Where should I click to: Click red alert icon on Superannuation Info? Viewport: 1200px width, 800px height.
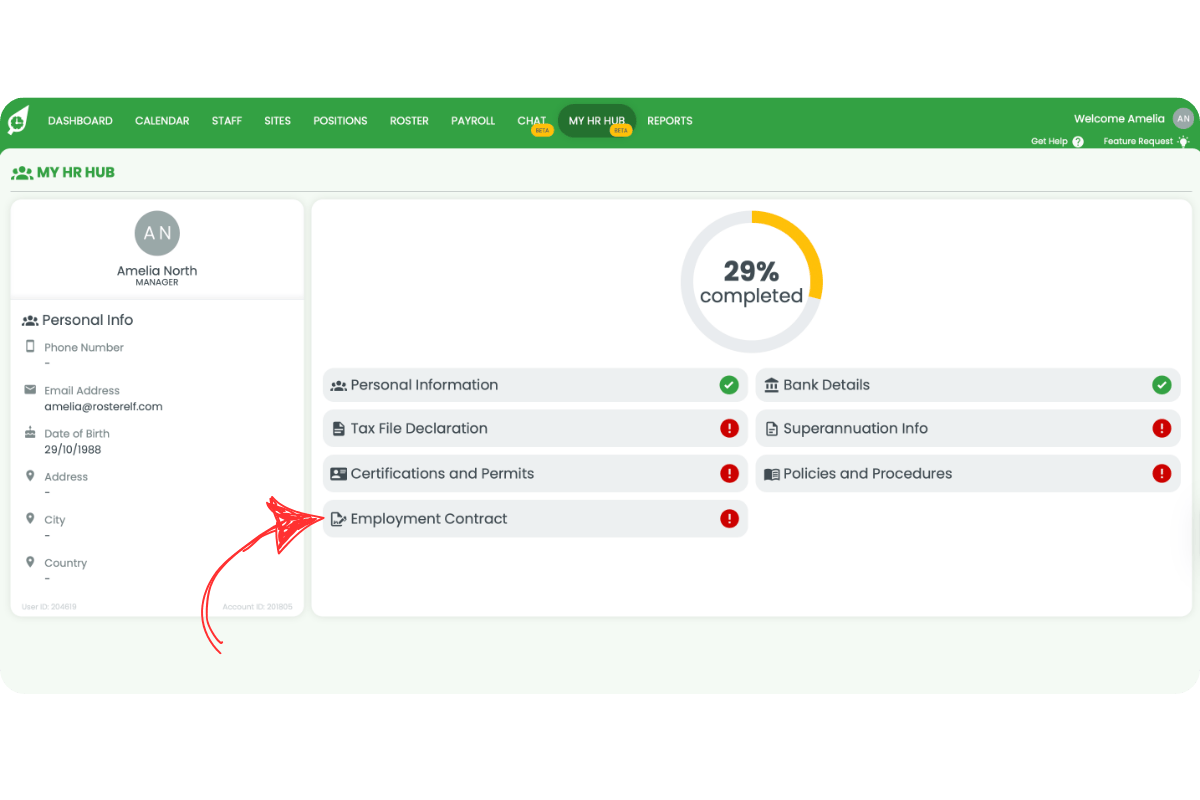1161,428
